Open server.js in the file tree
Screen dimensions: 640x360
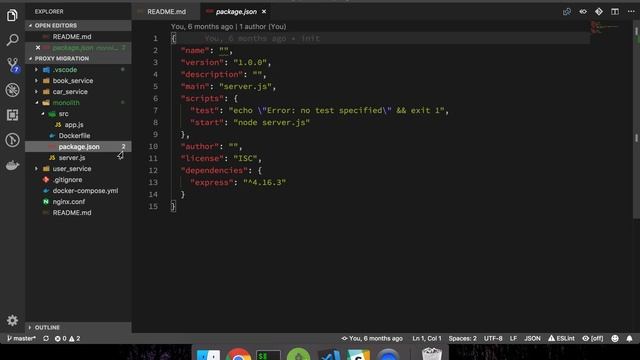[72, 158]
